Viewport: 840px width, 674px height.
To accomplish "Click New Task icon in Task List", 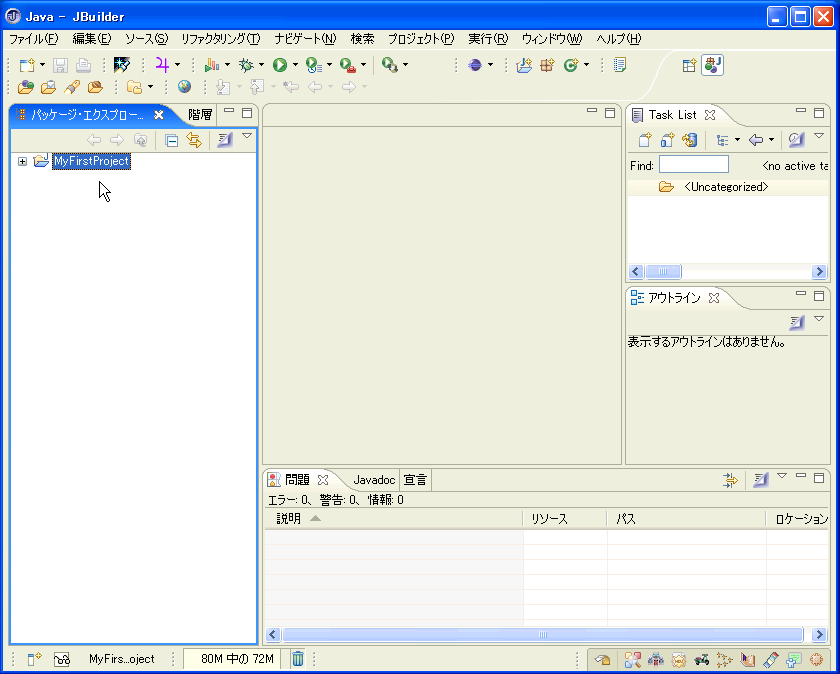I will click(645, 140).
